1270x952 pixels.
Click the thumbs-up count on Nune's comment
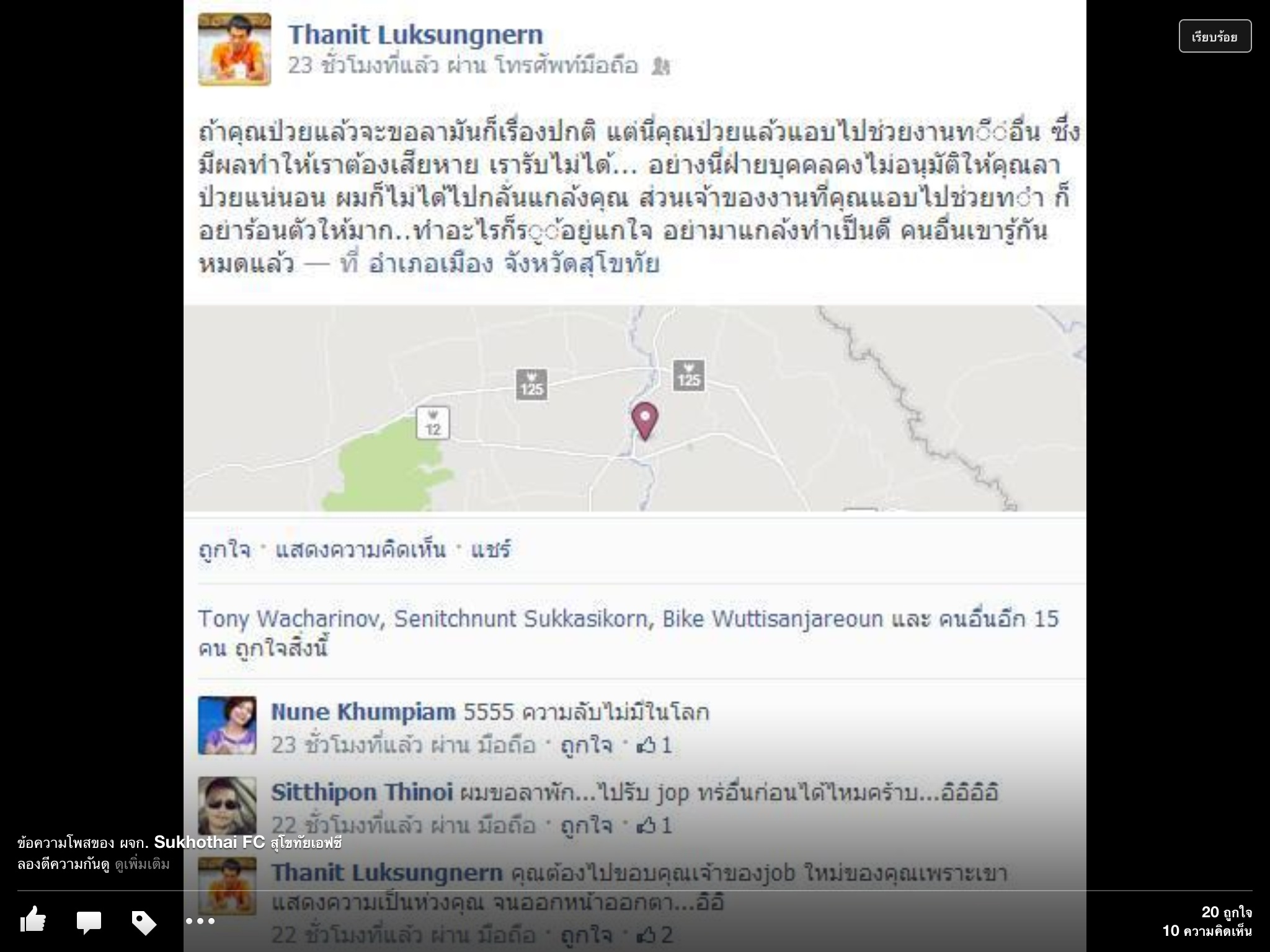click(x=655, y=745)
